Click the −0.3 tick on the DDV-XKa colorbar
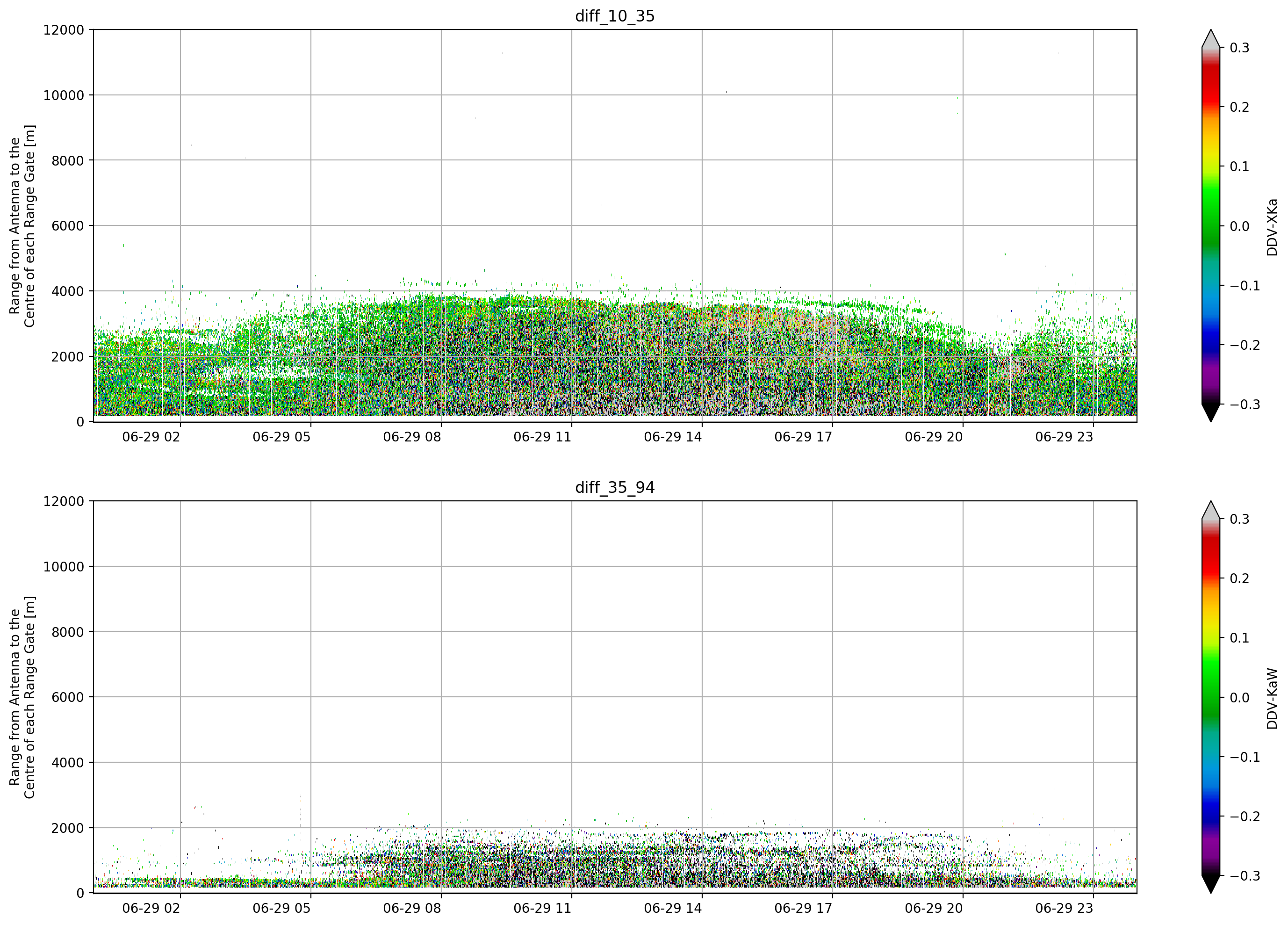Viewport: 1288px width, 925px height. pos(1245,405)
